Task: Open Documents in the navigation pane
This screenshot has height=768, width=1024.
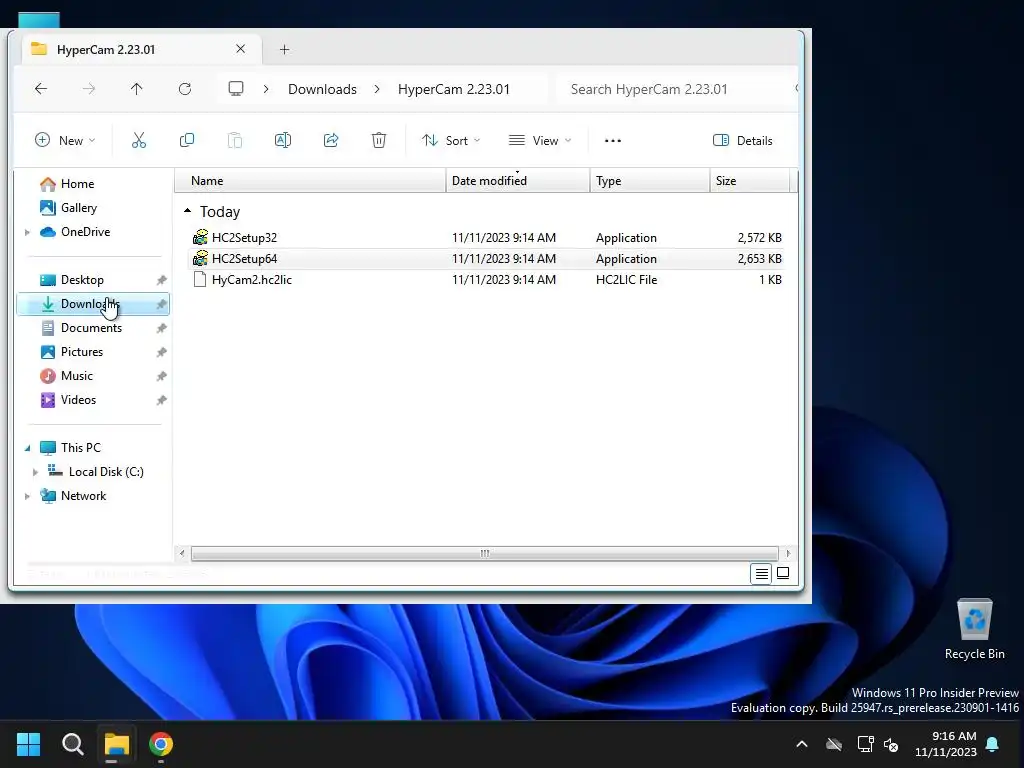Action: (93, 328)
